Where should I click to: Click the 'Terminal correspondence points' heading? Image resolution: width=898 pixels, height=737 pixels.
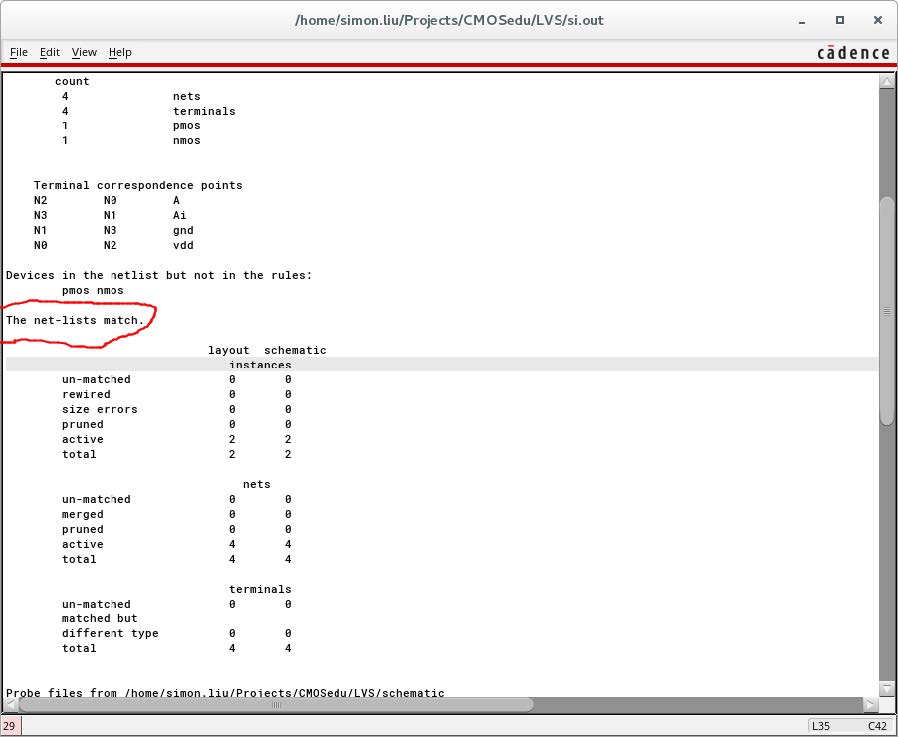click(137, 185)
